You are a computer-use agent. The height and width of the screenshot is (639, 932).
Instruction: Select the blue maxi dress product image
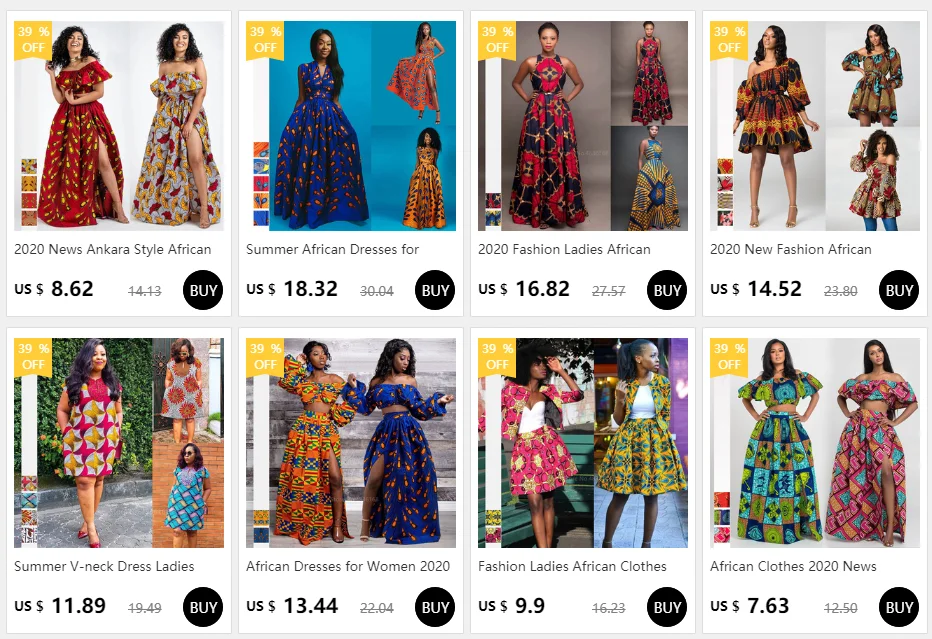pos(351,126)
